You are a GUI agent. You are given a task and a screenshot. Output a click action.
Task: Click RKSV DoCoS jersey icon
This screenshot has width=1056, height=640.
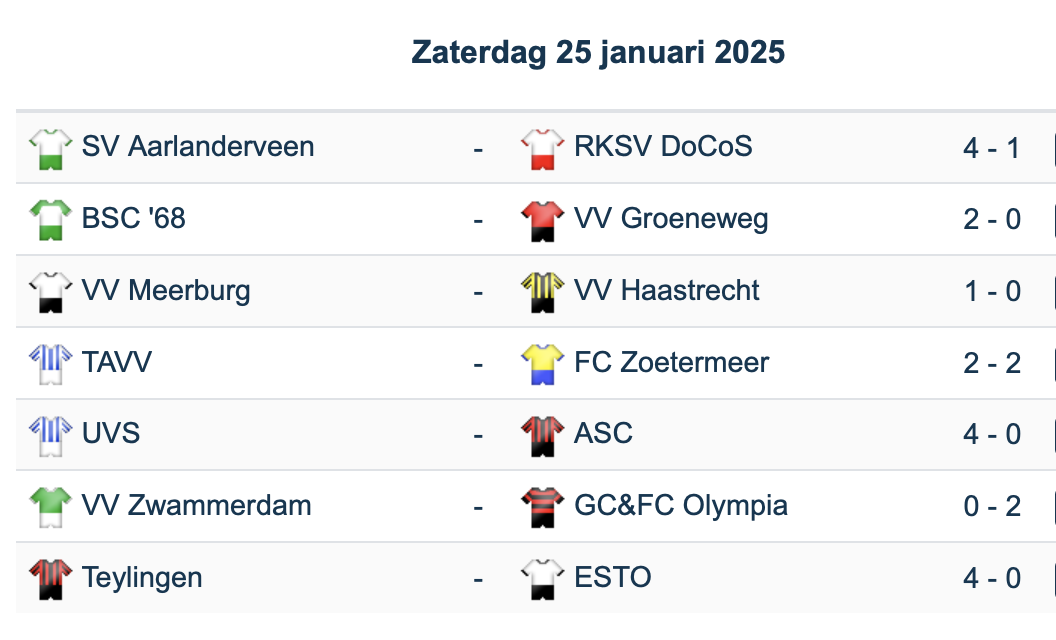tap(543, 148)
